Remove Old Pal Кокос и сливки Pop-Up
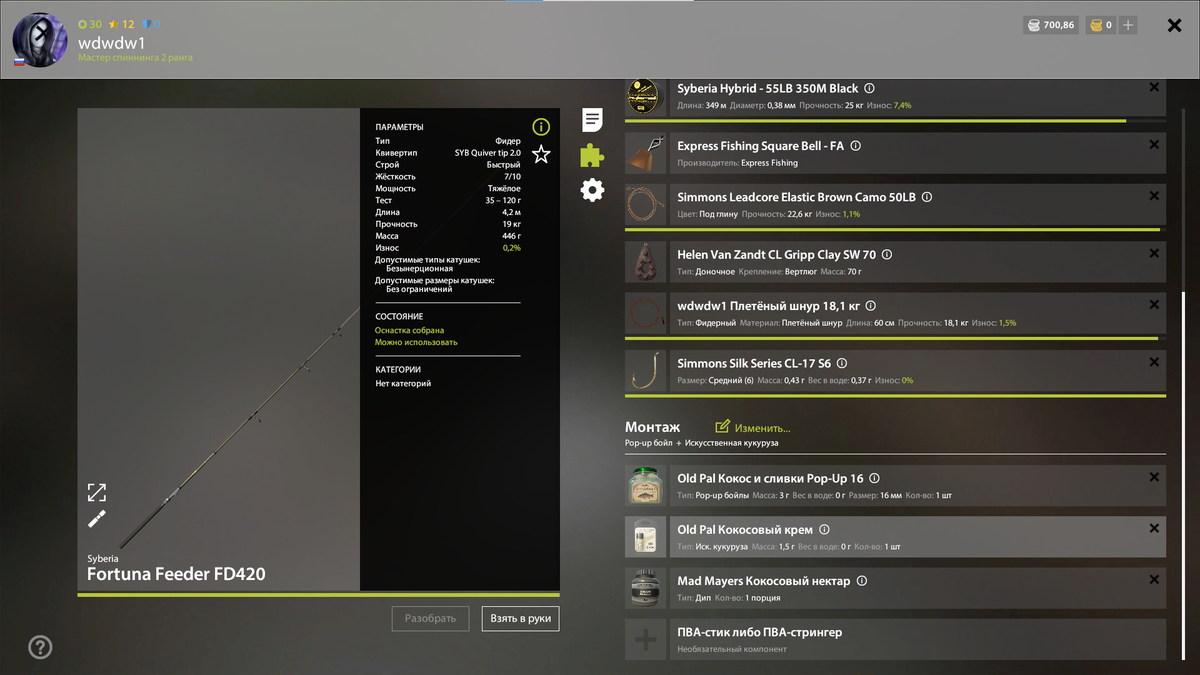The height and width of the screenshot is (675, 1200). point(1154,477)
